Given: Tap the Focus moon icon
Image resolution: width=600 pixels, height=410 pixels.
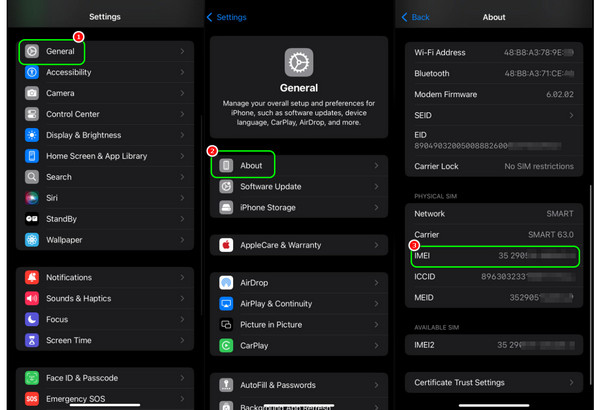Looking at the screenshot, I should [32, 319].
